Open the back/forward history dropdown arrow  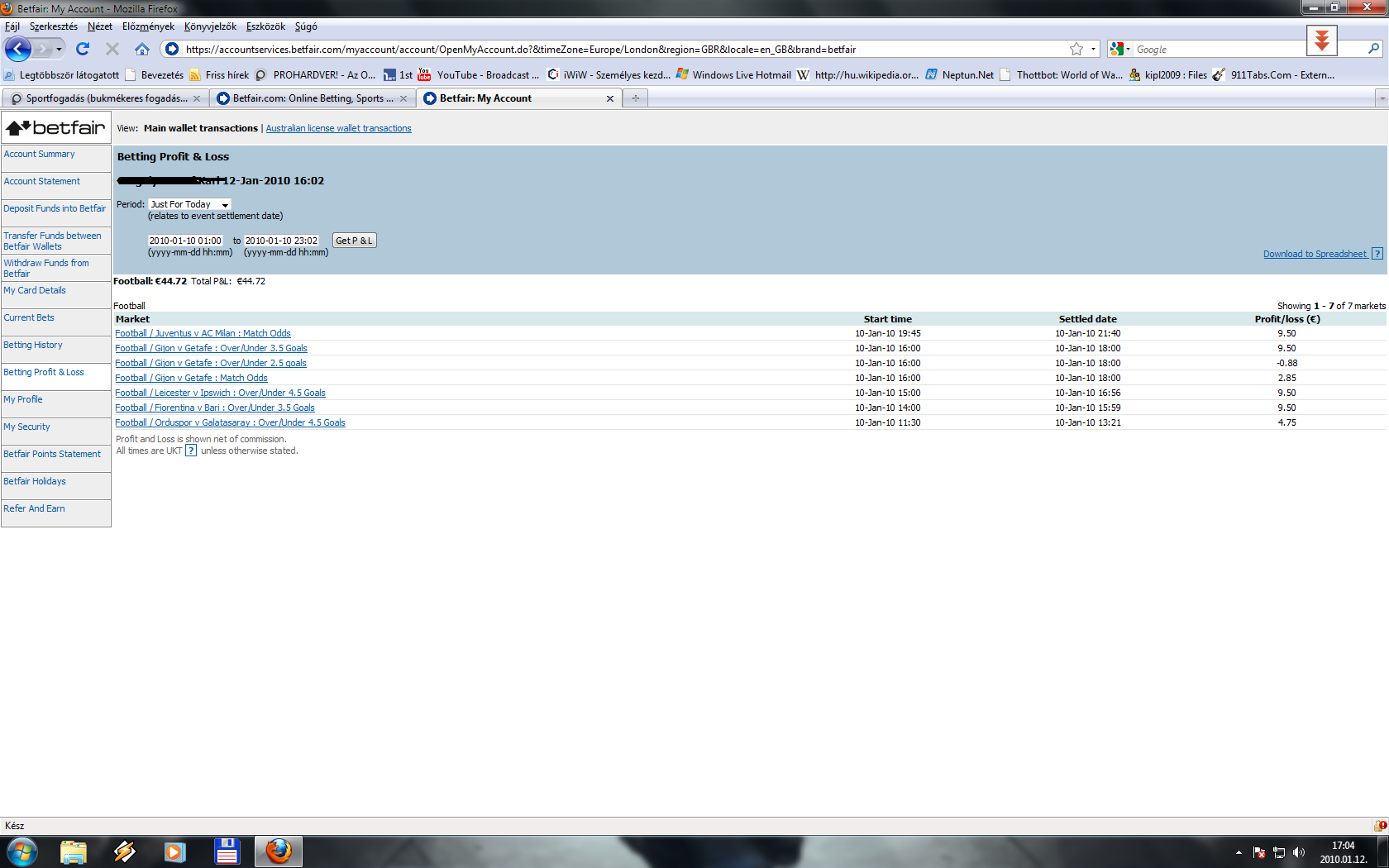pyautogui.click(x=59, y=50)
